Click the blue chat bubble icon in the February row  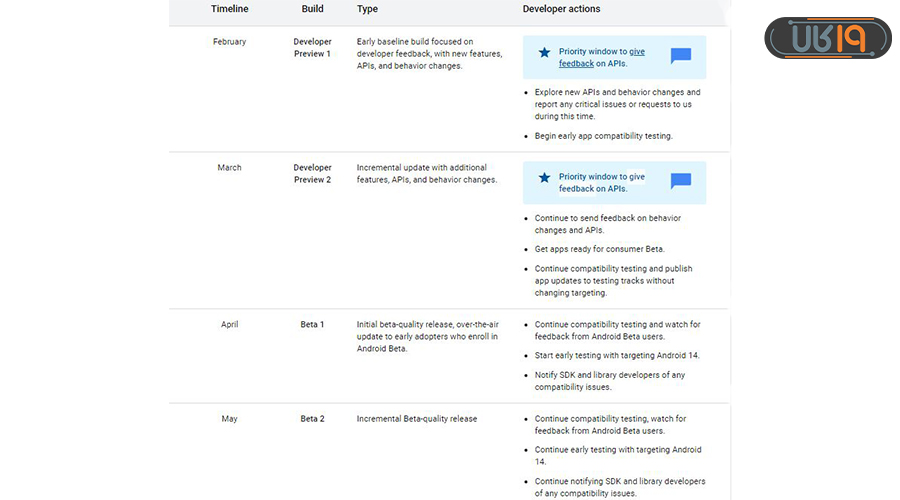pos(680,56)
